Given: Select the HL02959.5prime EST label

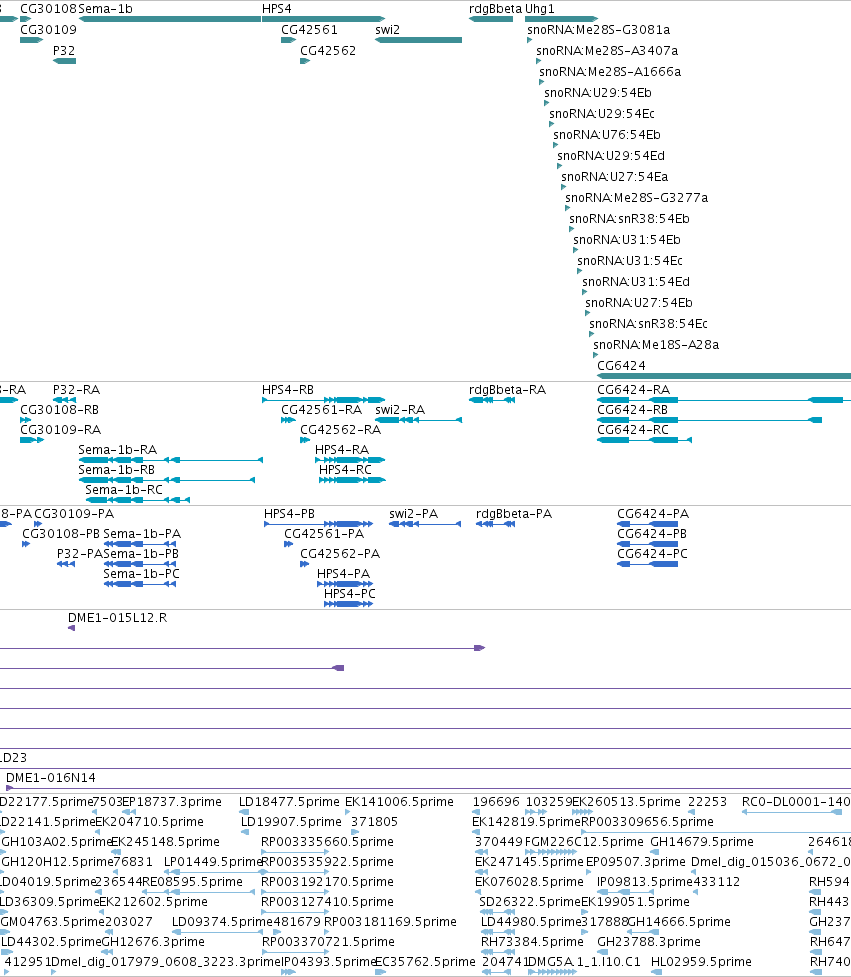Looking at the screenshot, I should 701,961.
